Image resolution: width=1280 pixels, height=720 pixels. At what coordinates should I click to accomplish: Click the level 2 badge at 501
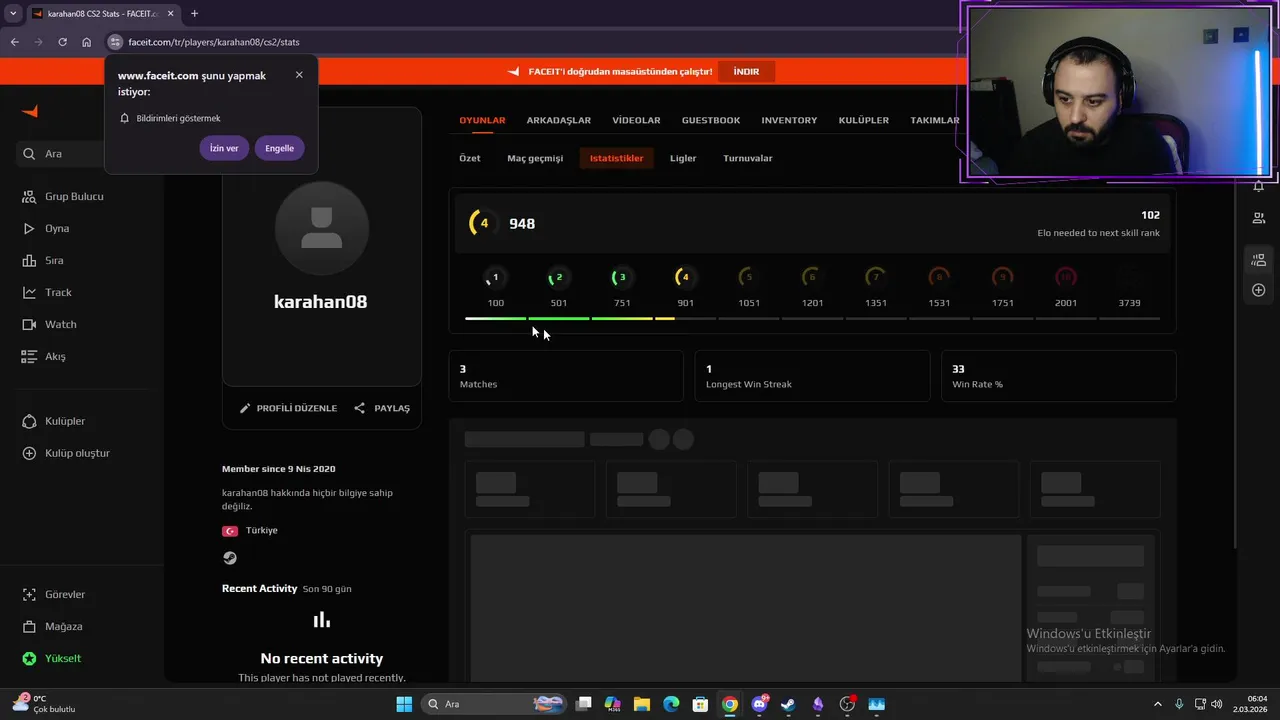click(x=558, y=277)
